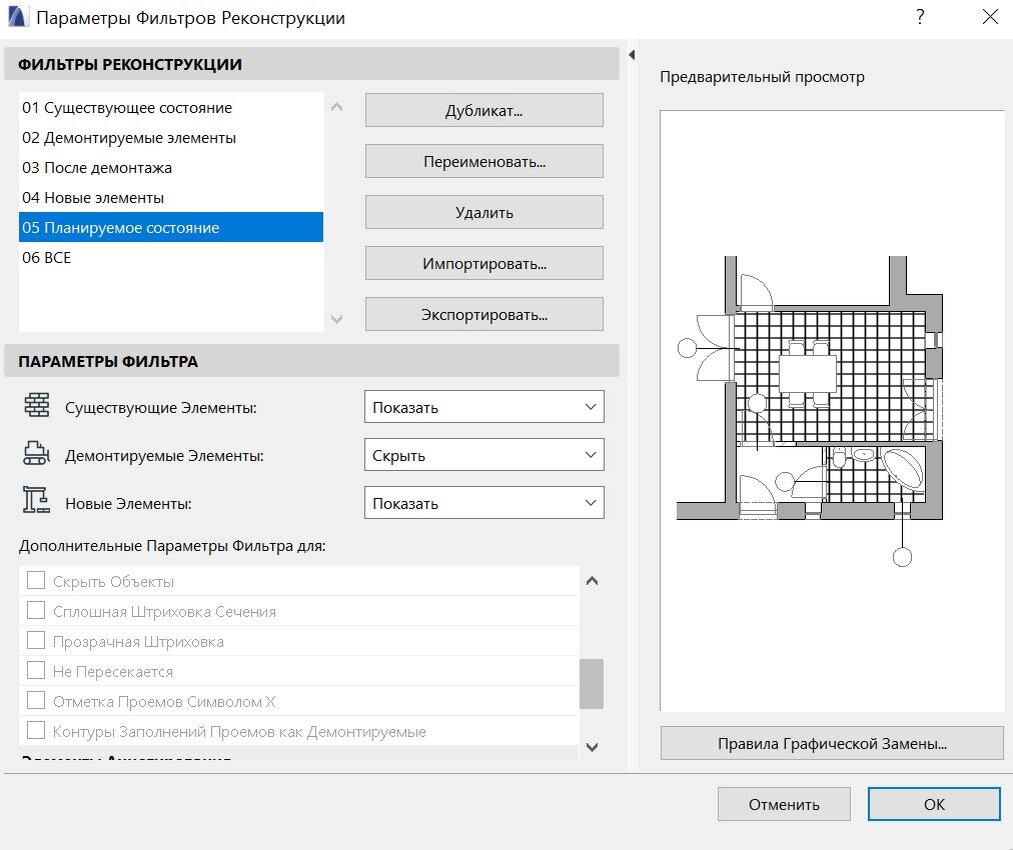
Task: Click the ArchiCAD icon in title bar
Action: tap(17, 17)
